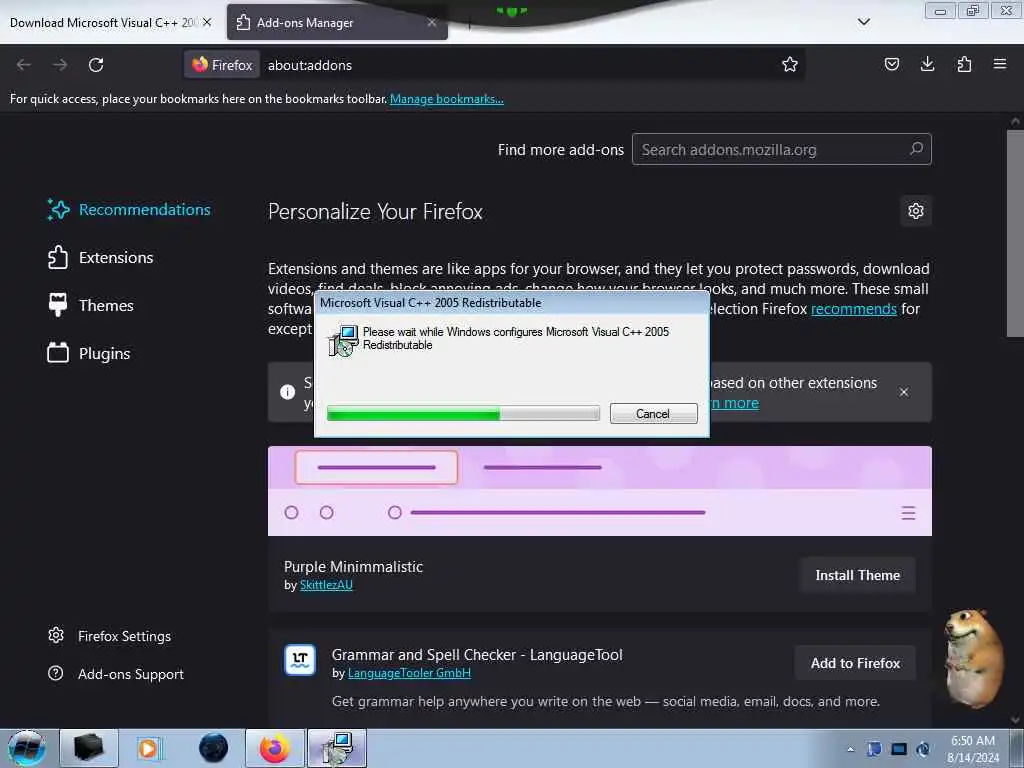Screen dimensions: 1024x768
Task: Open the Plugins category
Action: [89, 353]
